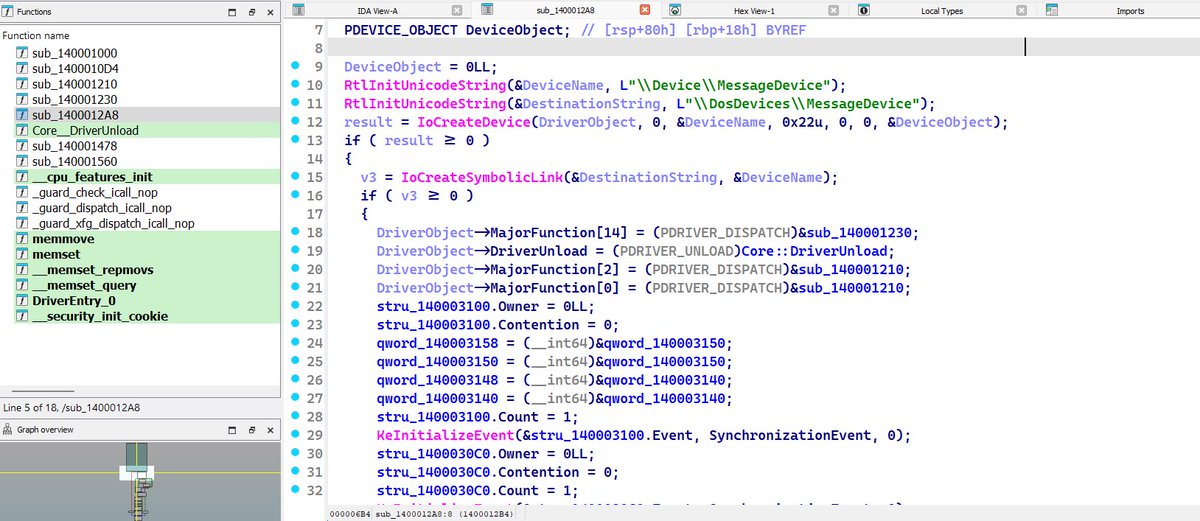Open the Hex View-1 tab

point(755,10)
